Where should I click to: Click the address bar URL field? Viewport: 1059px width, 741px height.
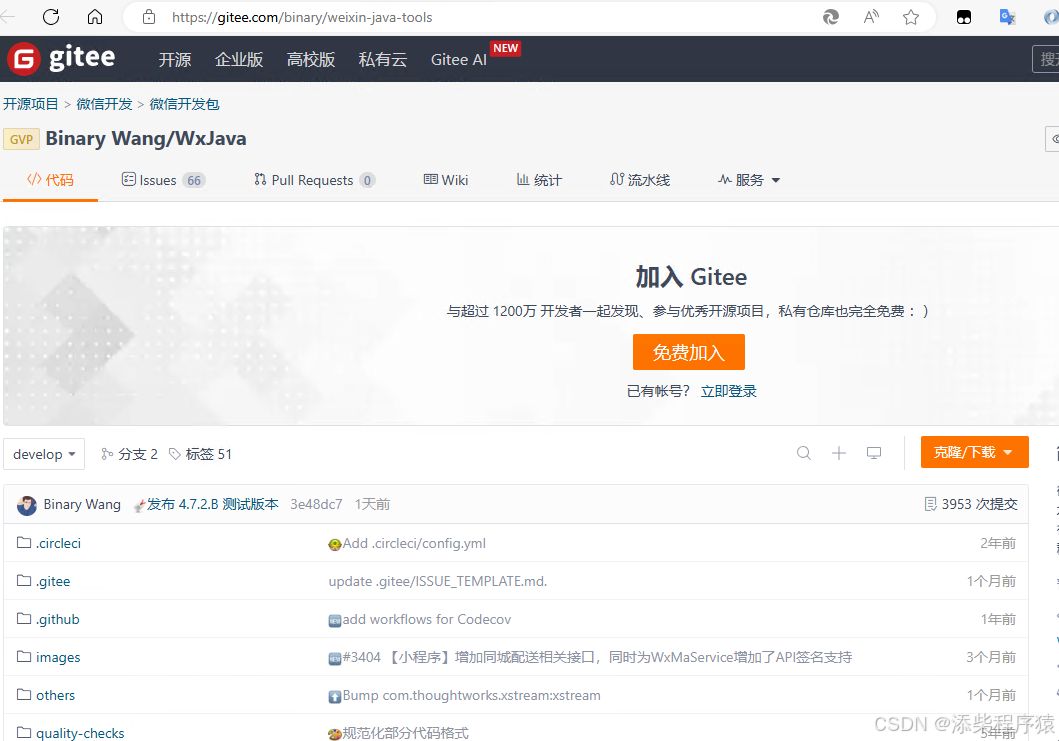(x=302, y=17)
